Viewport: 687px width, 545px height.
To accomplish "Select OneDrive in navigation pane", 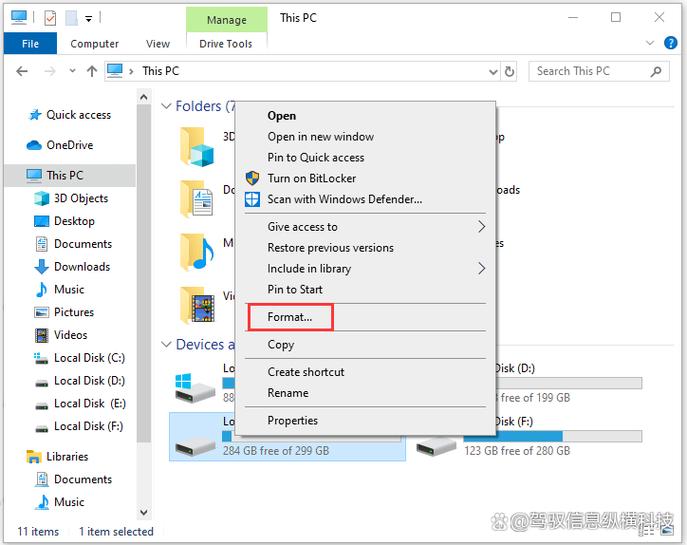I will coord(60,145).
